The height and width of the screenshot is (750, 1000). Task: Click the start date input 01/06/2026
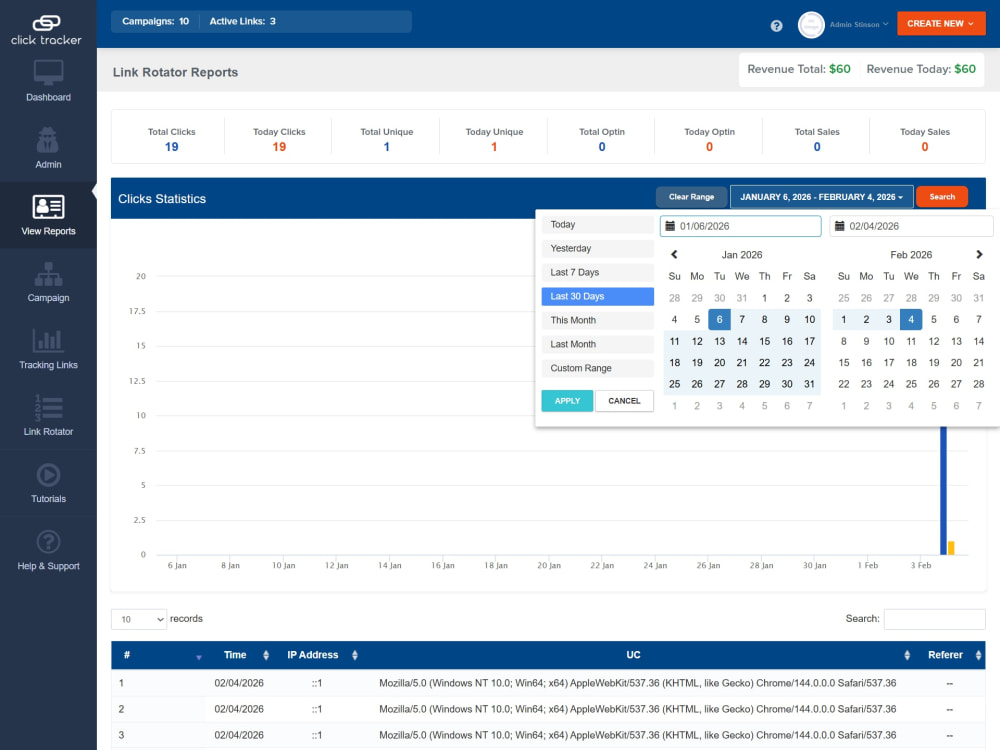click(x=740, y=226)
